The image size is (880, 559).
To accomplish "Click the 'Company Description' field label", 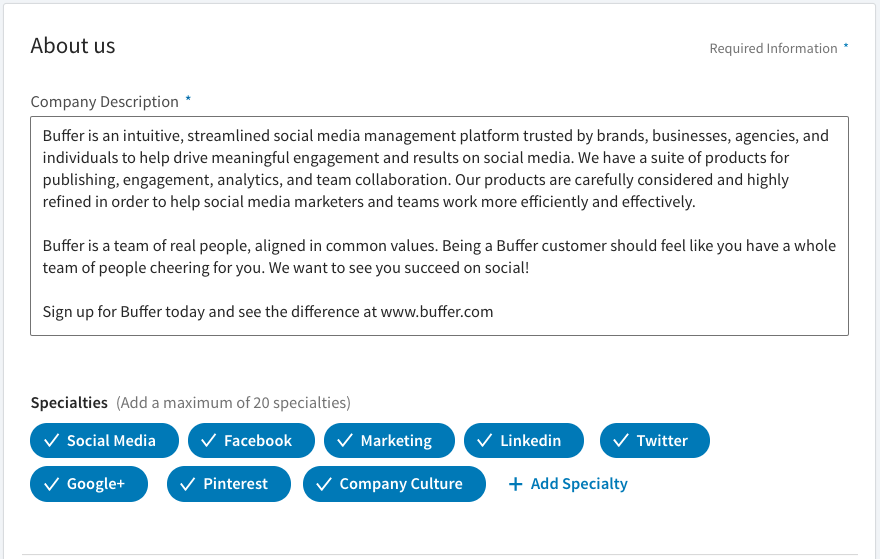I will [104, 102].
